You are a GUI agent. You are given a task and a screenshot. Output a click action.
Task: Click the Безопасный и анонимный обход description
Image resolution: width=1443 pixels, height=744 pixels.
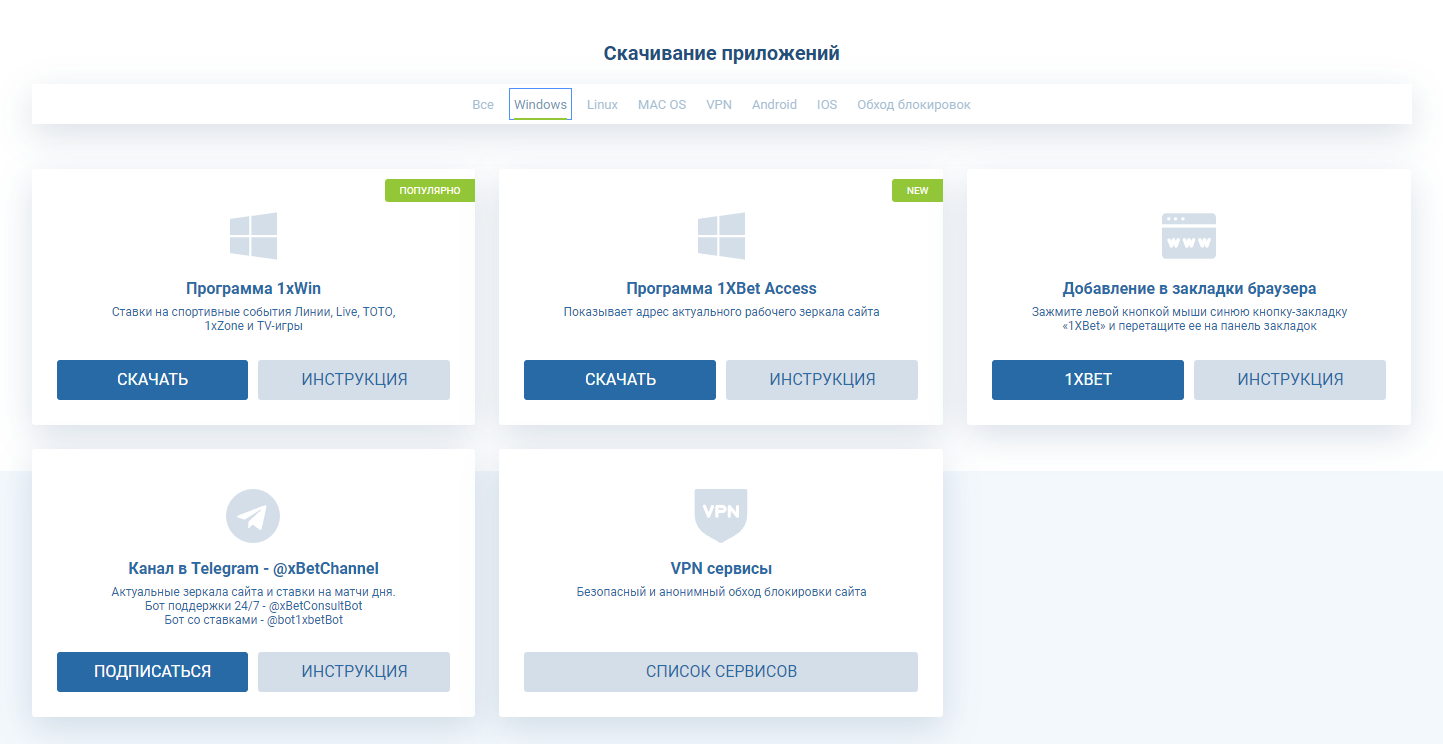pos(721,592)
